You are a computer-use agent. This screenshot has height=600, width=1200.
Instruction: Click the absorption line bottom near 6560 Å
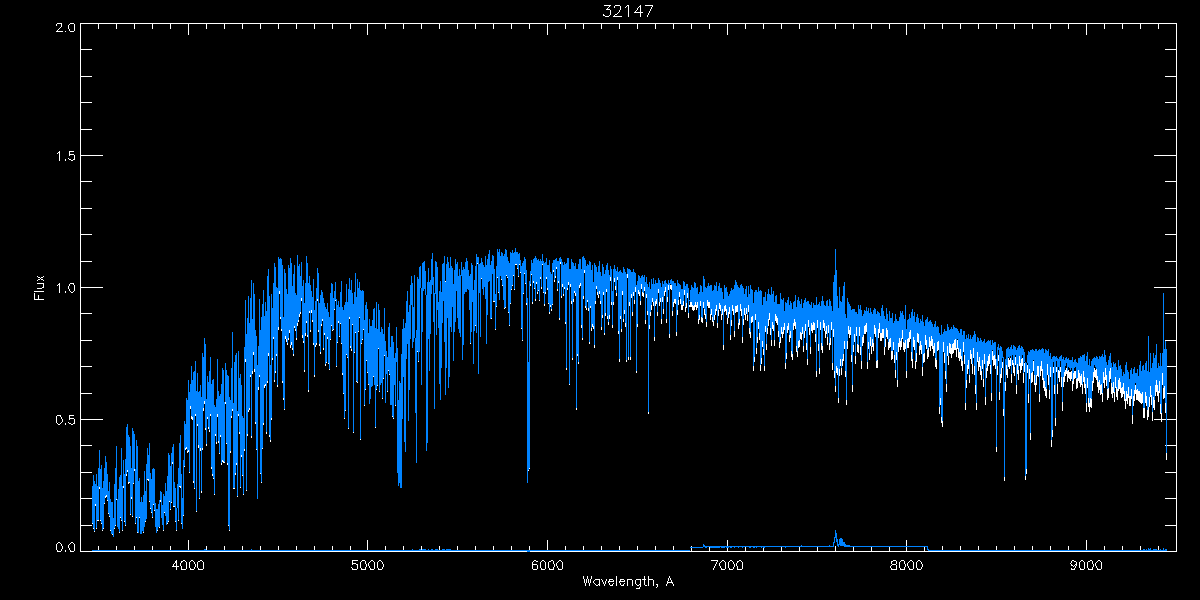coord(648,411)
